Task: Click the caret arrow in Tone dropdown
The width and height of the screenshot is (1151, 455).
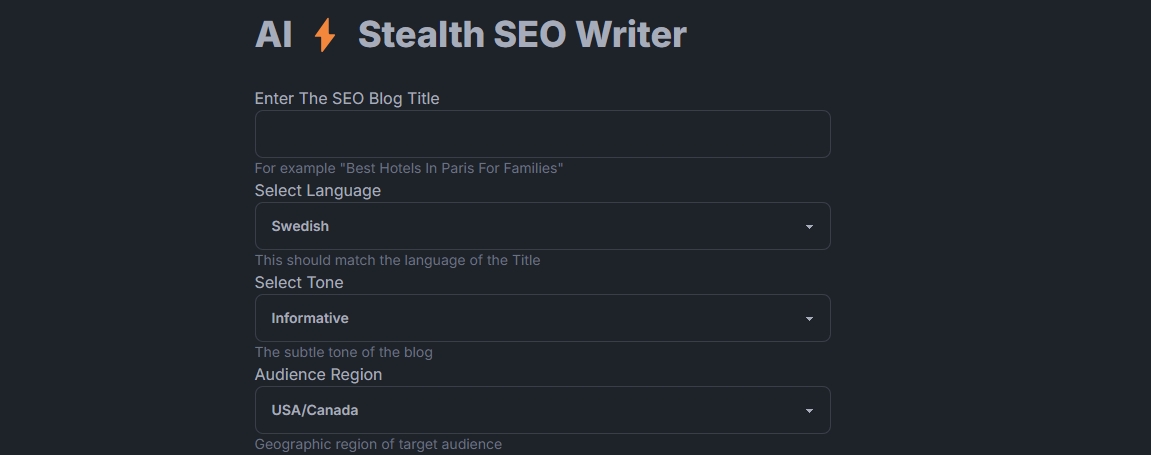Action: [809, 319]
